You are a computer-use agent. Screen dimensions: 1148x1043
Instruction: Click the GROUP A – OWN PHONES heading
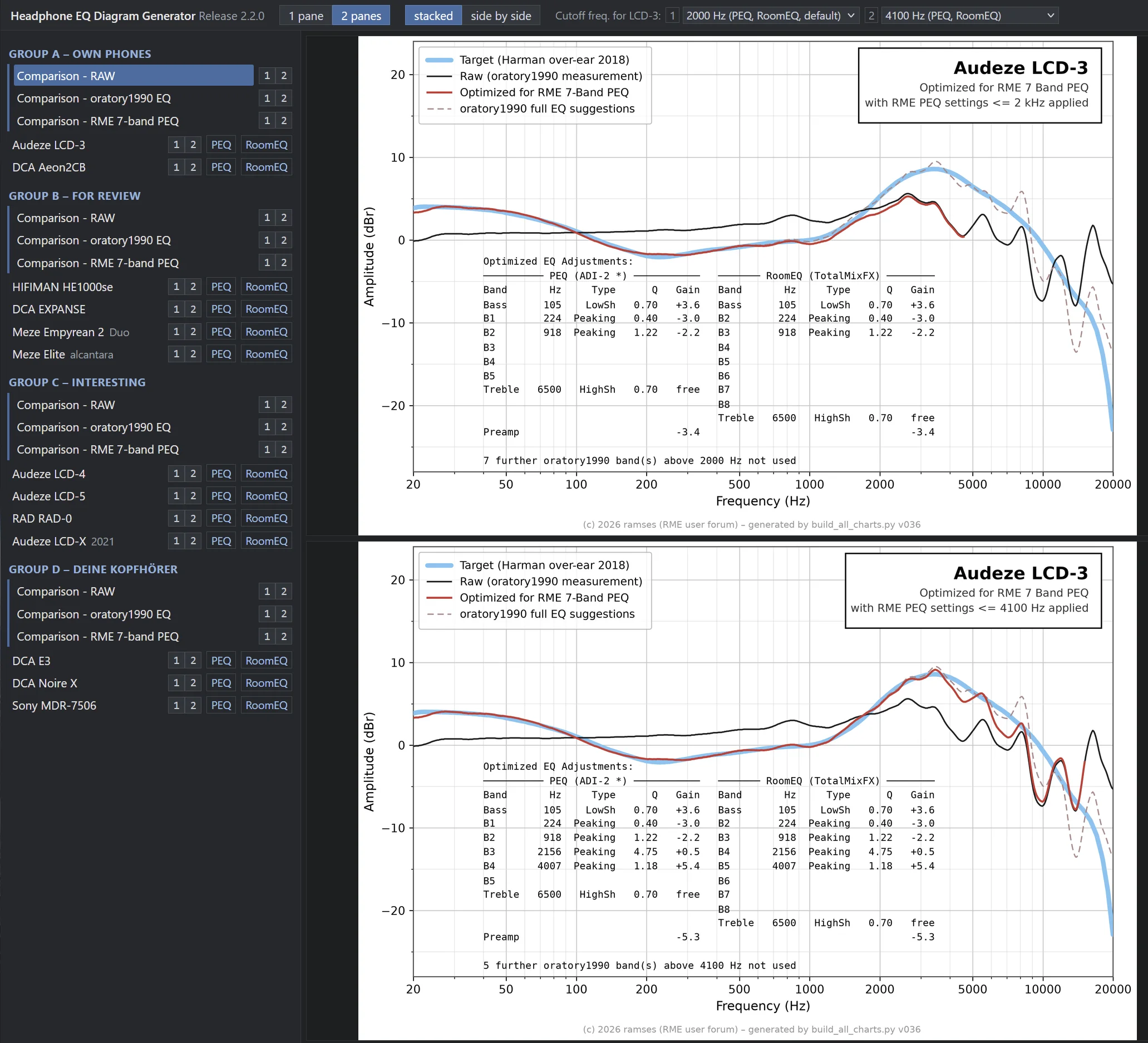tap(80, 54)
